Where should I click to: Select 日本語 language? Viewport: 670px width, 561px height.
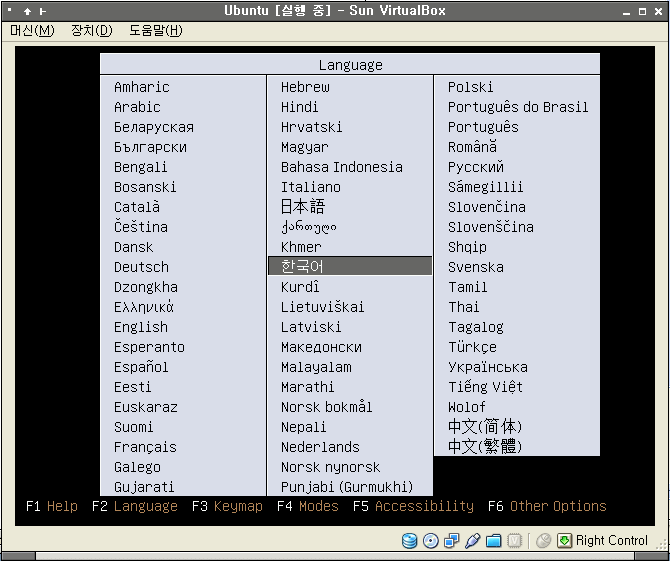click(303, 207)
